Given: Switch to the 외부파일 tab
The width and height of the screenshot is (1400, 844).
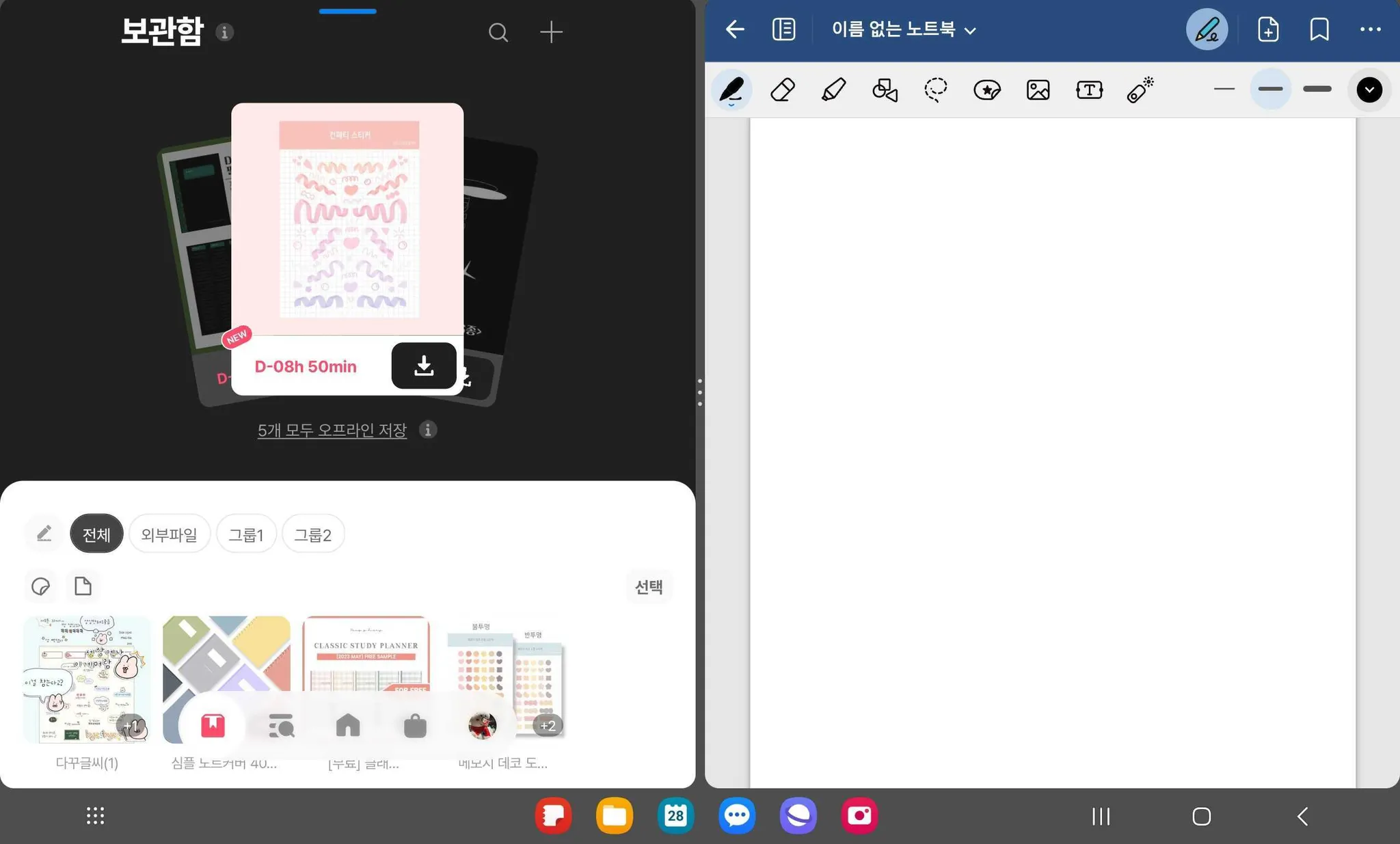Looking at the screenshot, I should [x=169, y=534].
